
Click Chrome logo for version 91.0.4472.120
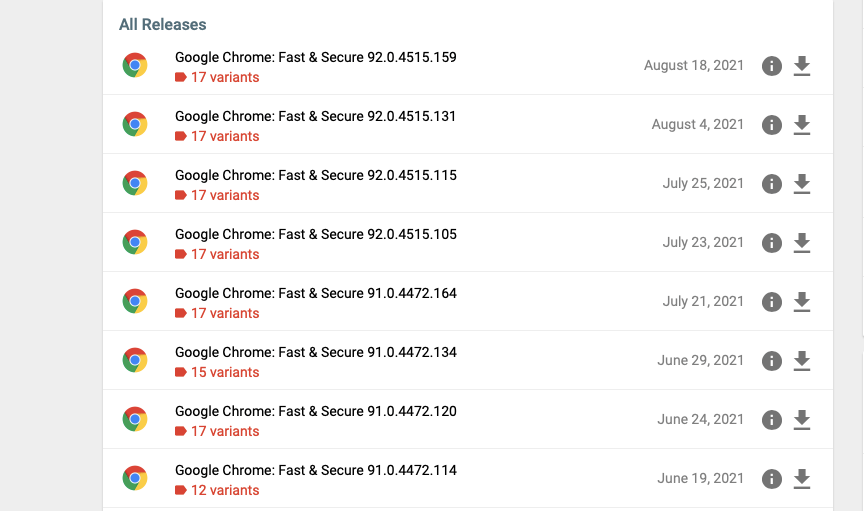[135, 419]
